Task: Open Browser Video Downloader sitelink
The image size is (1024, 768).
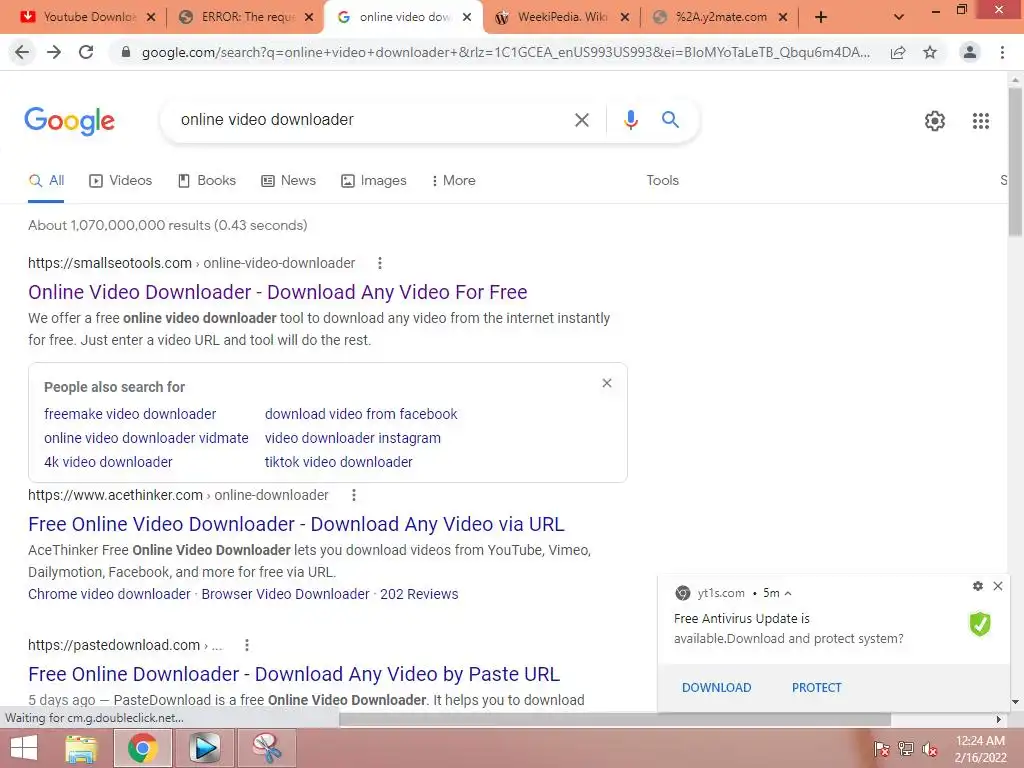Action: pos(285,594)
